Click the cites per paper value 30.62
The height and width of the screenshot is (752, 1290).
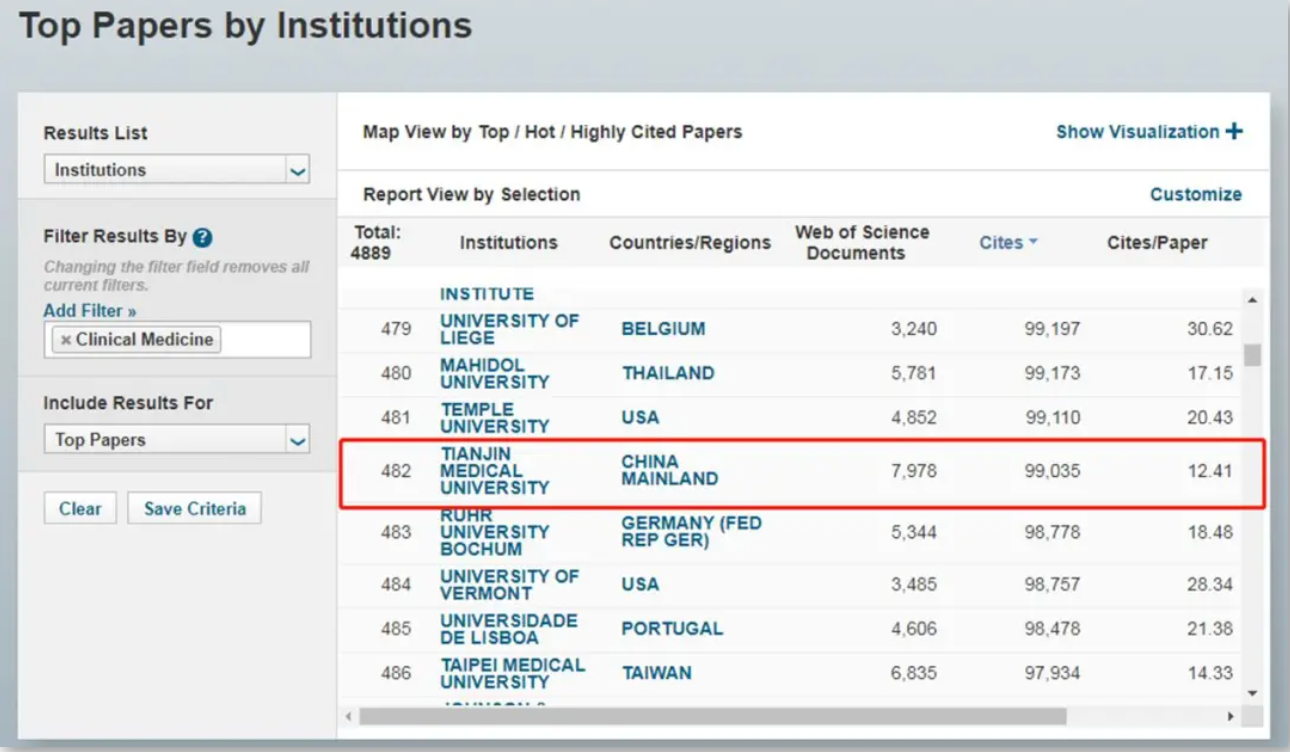click(1210, 329)
